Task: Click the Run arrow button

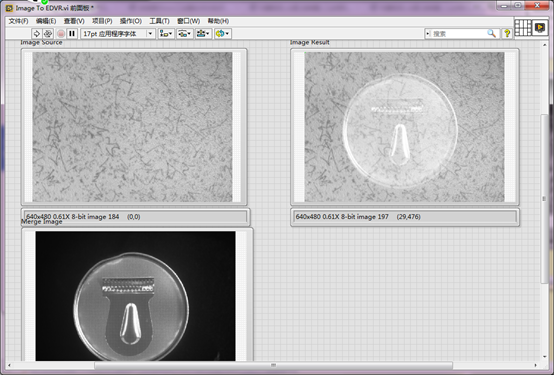Action: pos(36,34)
